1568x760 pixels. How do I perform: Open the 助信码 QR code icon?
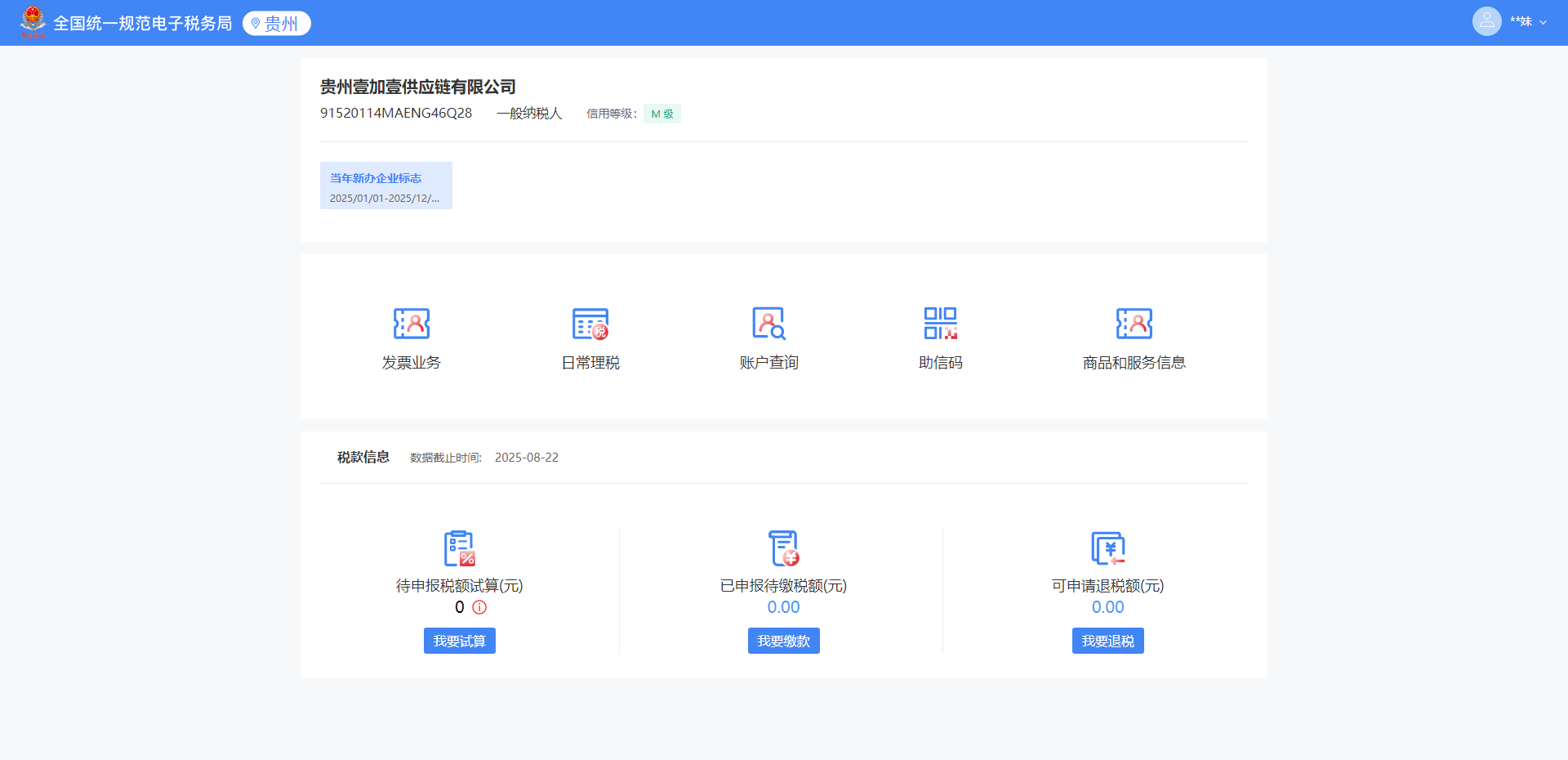click(940, 324)
